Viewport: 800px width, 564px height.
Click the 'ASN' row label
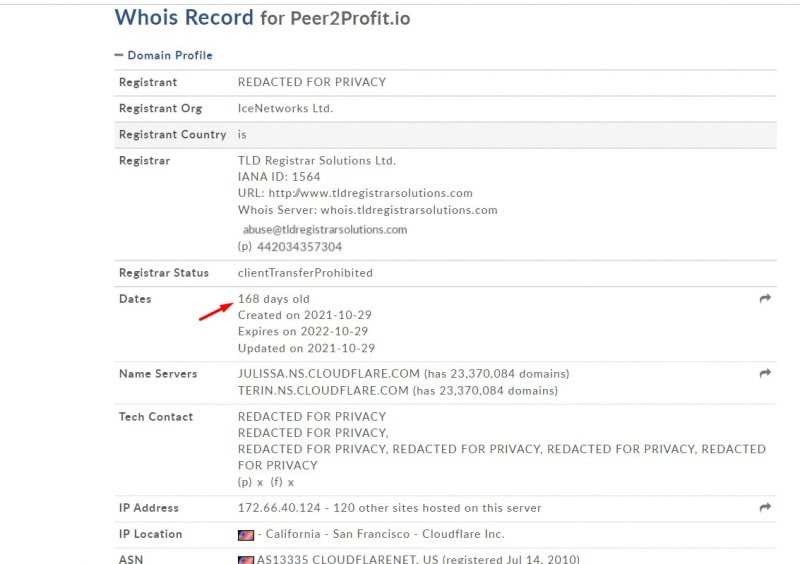tap(131, 559)
